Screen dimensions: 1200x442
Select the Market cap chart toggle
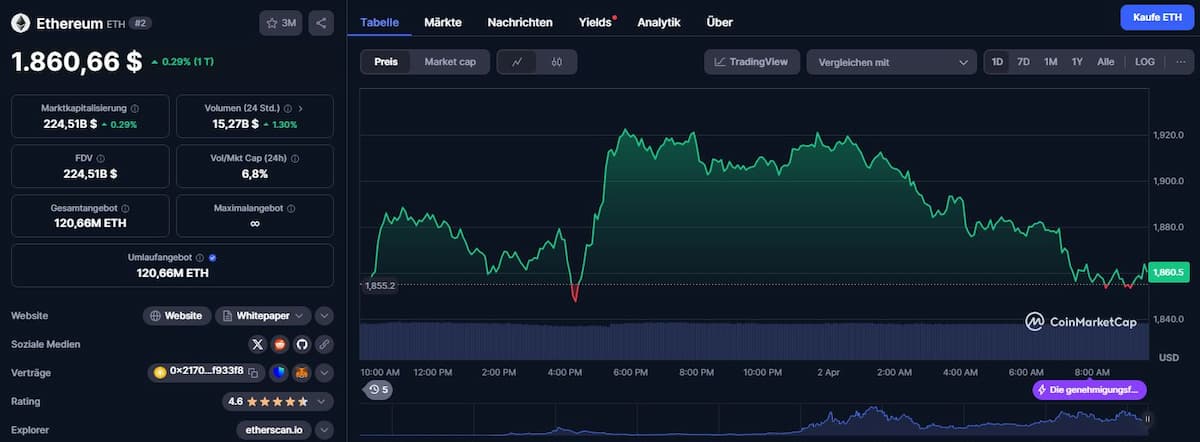(x=450, y=62)
